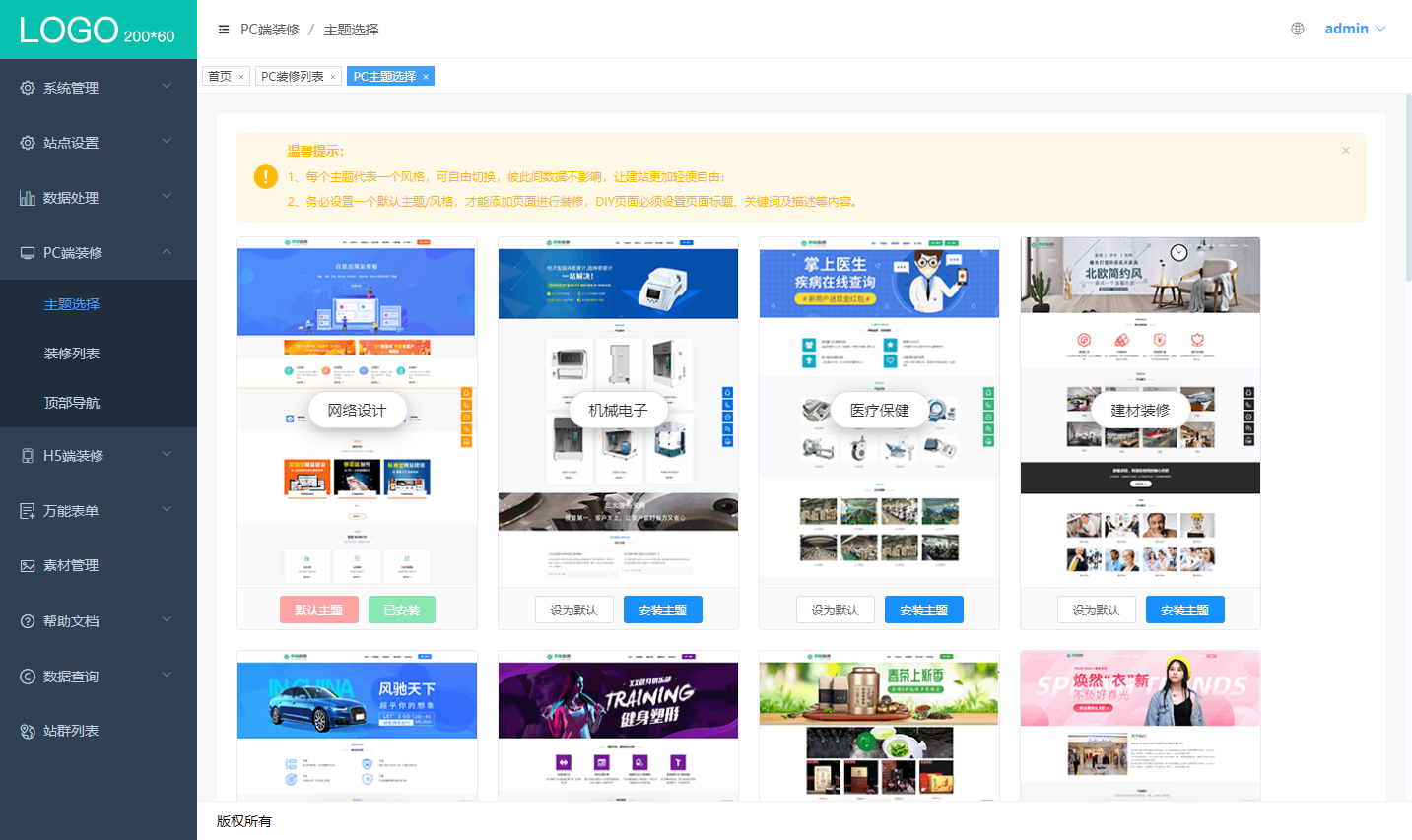Click the 版权所有 footer text

click(244, 821)
